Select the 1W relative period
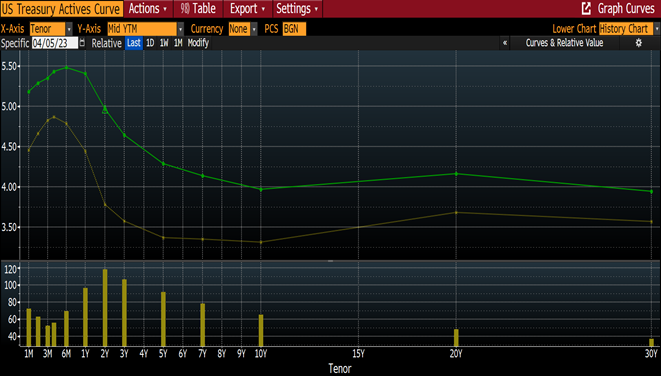Screen dimensions: 661x376 (164, 43)
